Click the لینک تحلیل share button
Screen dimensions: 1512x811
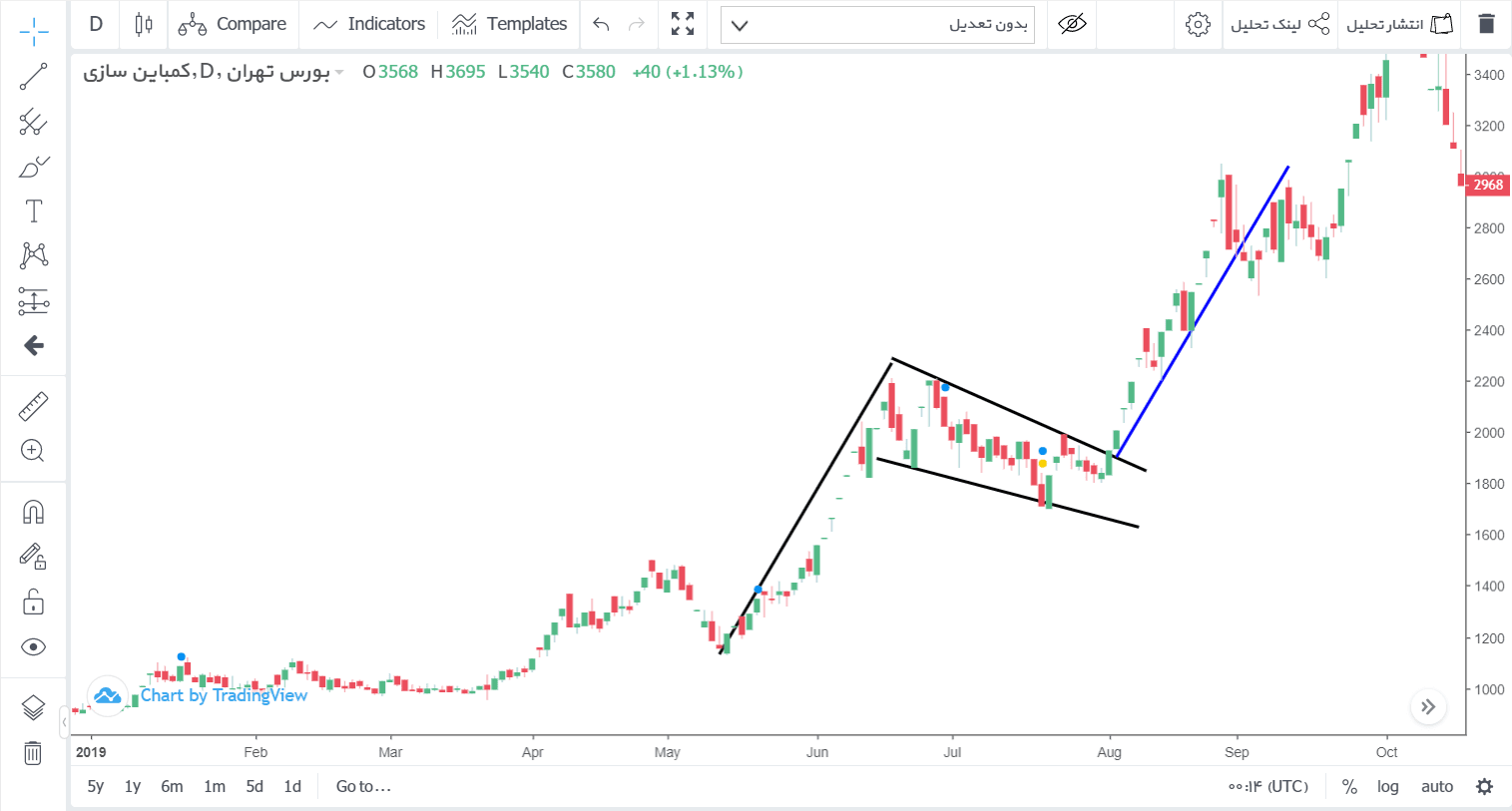(1280, 24)
